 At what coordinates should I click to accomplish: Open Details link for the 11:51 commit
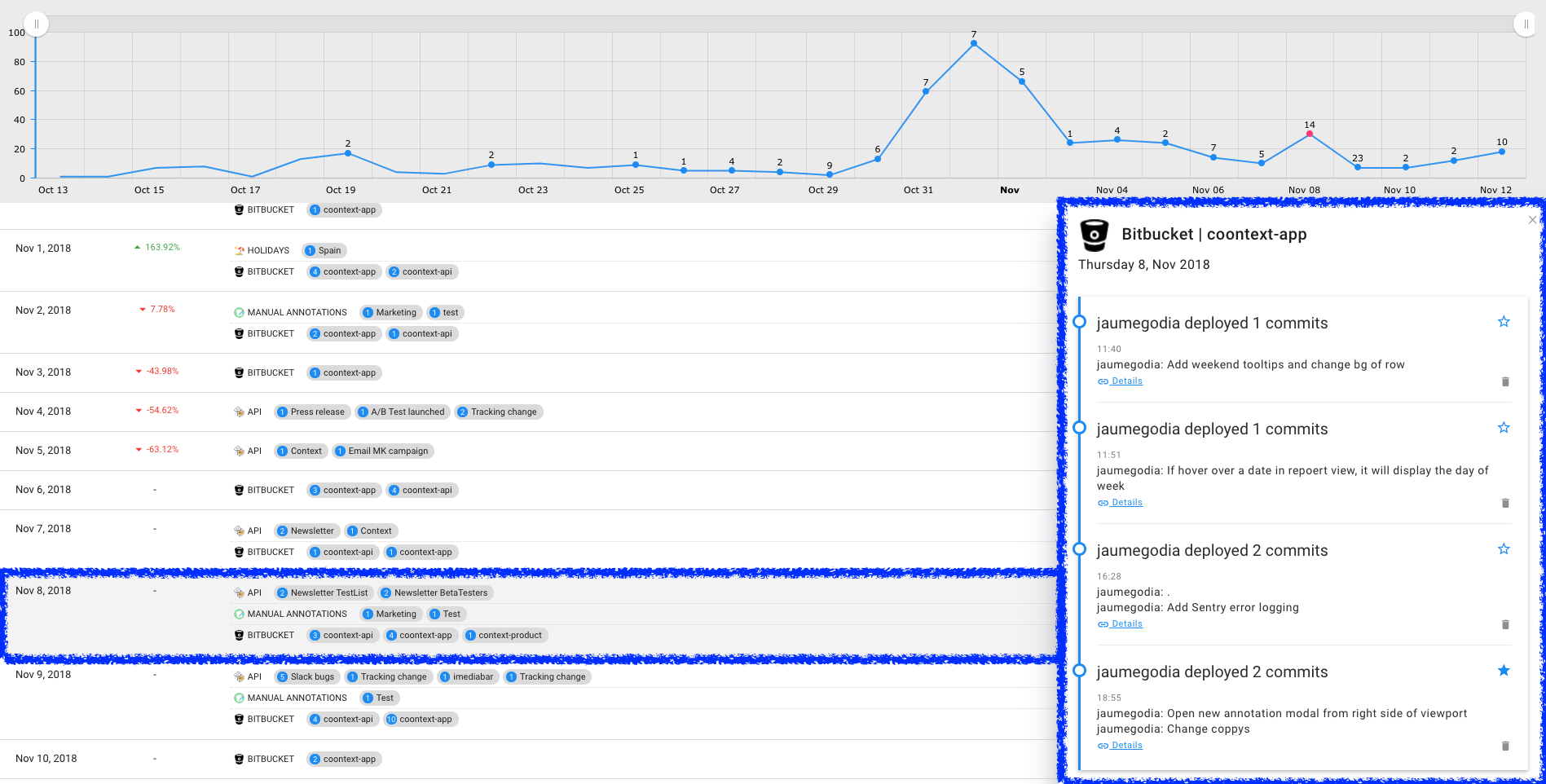[1120, 503]
